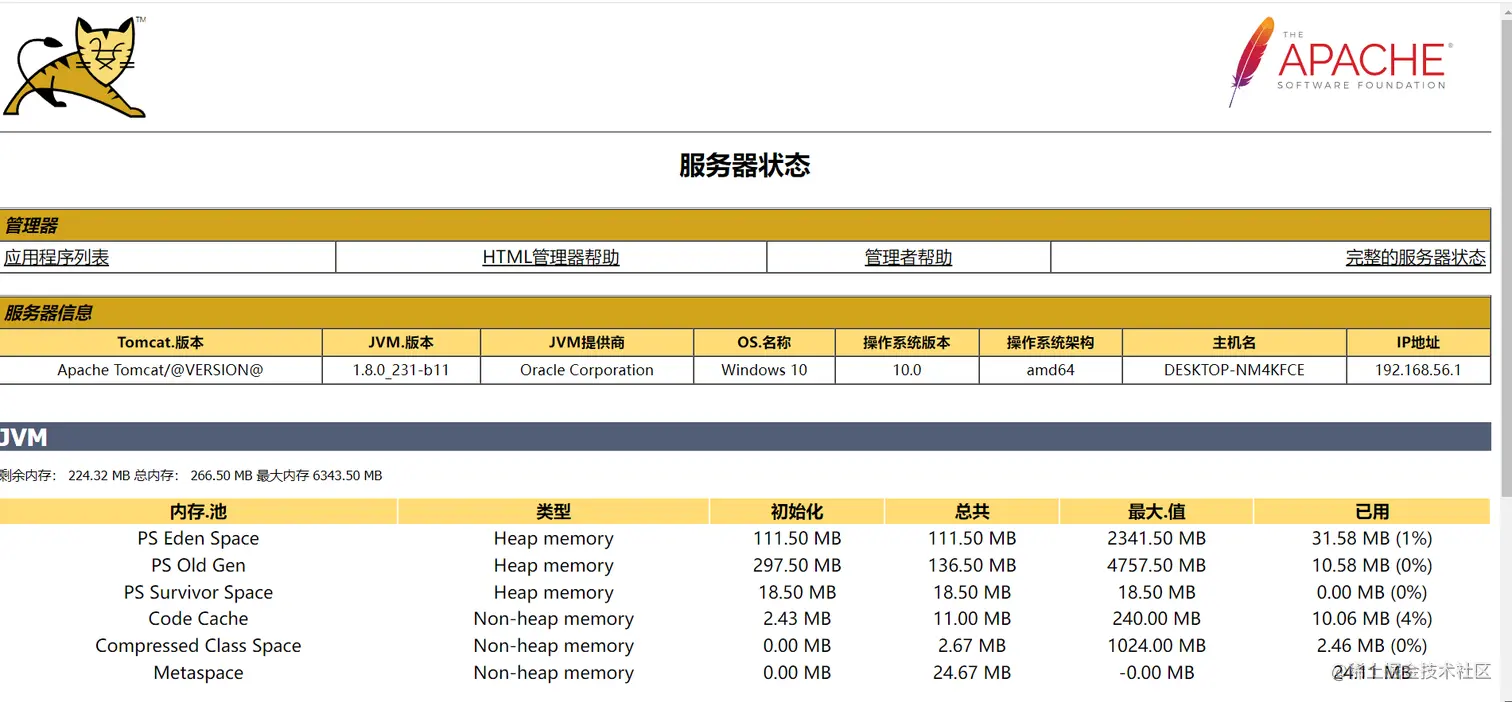Viewport: 1512px width, 702px height.
Task: Click the JVM提供商 column header
Action: pos(587,342)
